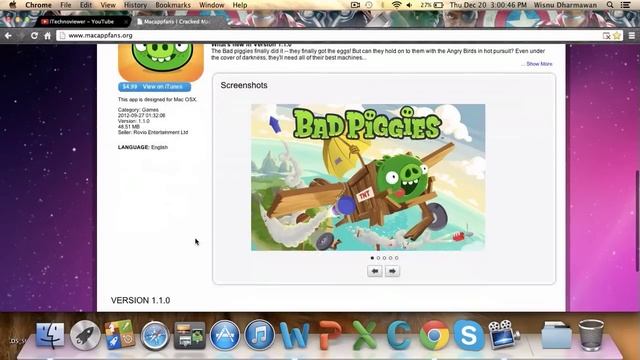Open the Apple menu
This screenshot has width=640, height=360.
pos(12,5)
